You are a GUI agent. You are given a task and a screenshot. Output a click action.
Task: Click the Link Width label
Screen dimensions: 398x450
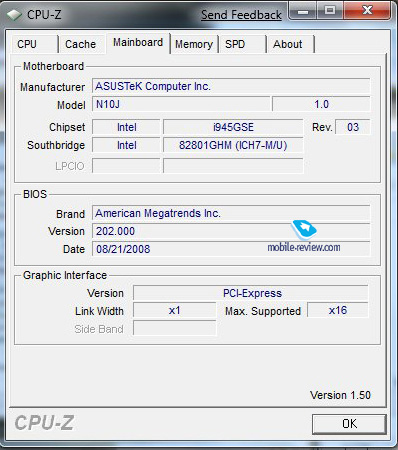[x=99, y=311]
